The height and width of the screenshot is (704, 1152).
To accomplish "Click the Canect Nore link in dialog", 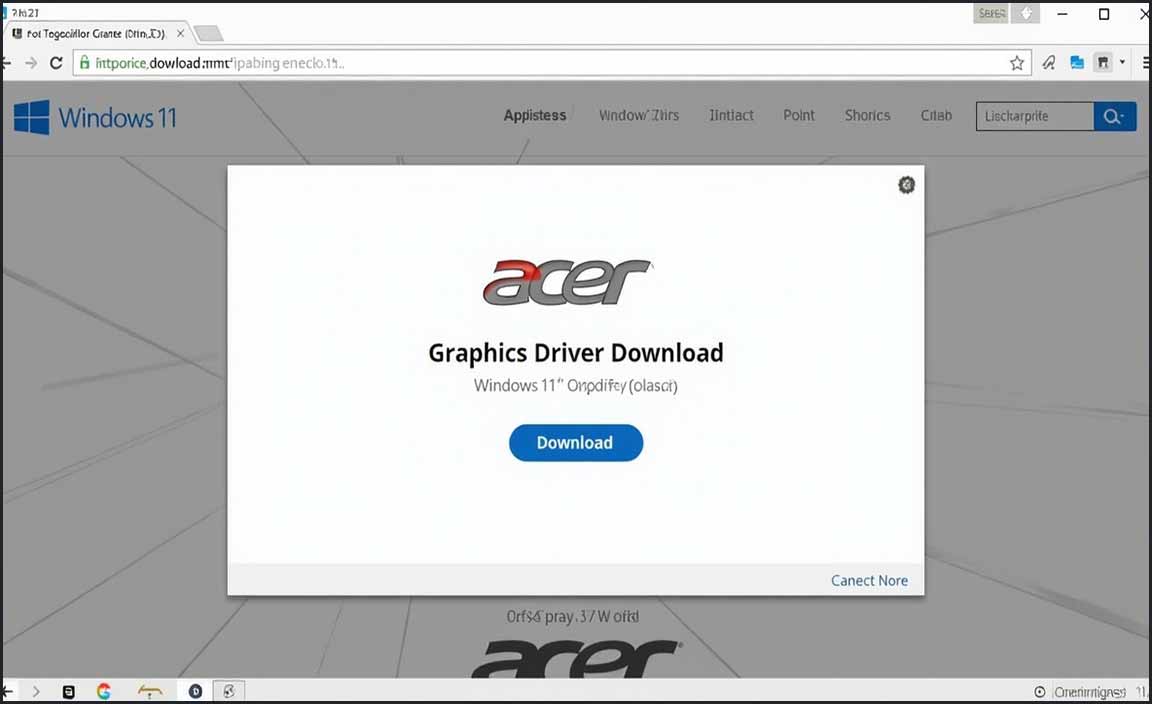I will click(x=869, y=580).
